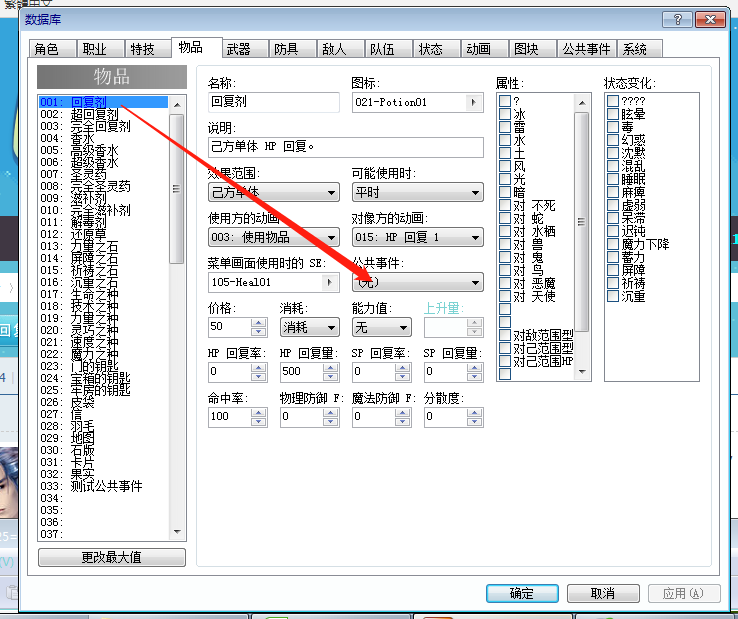The height and width of the screenshot is (619, 738).
Task: Click the scrollbar thumb of the item list
Action: [176, 188]
